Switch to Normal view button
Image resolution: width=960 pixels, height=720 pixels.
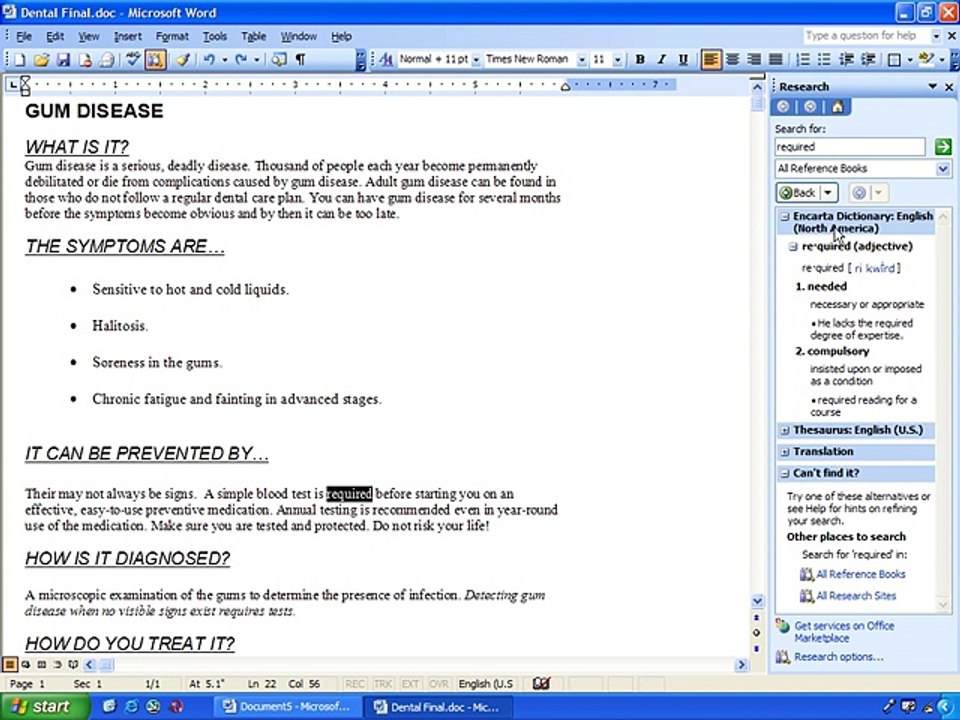coord(10,664)
